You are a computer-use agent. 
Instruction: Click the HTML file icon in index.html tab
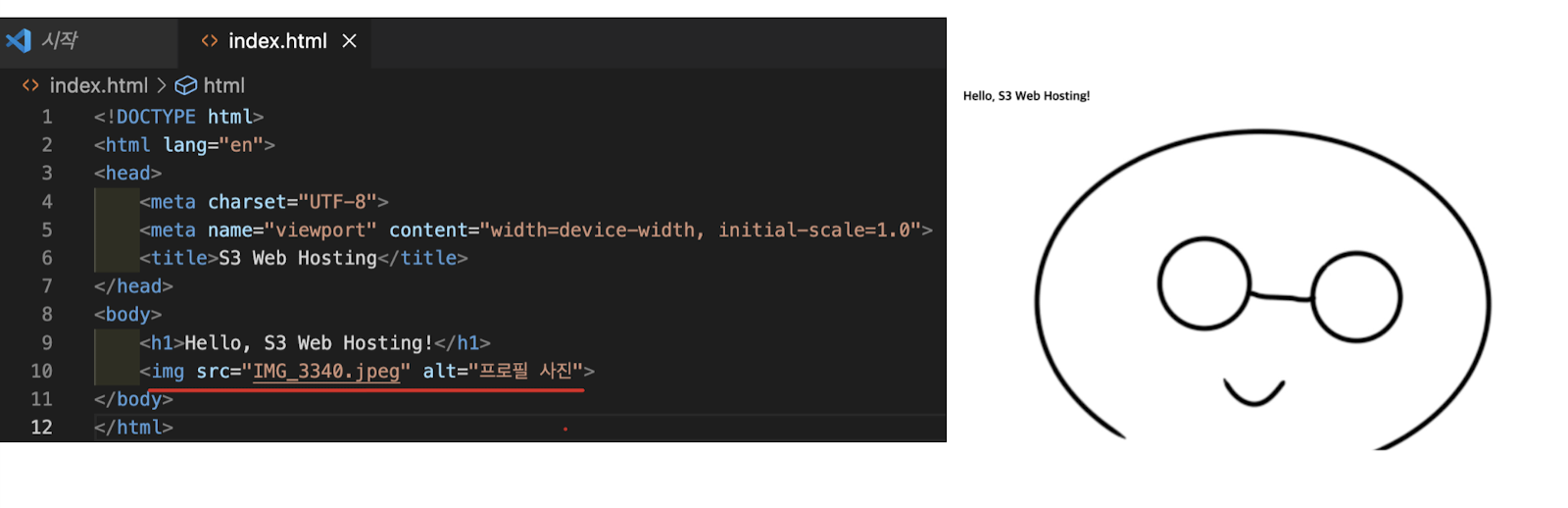(210, 41)
